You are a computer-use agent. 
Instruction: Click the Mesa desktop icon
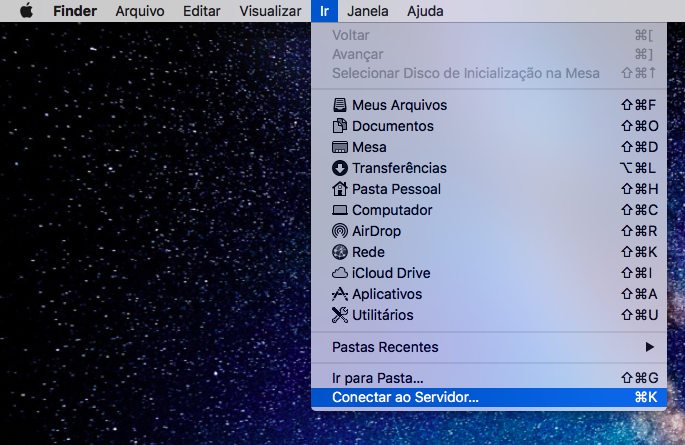(x=340, y=147)
